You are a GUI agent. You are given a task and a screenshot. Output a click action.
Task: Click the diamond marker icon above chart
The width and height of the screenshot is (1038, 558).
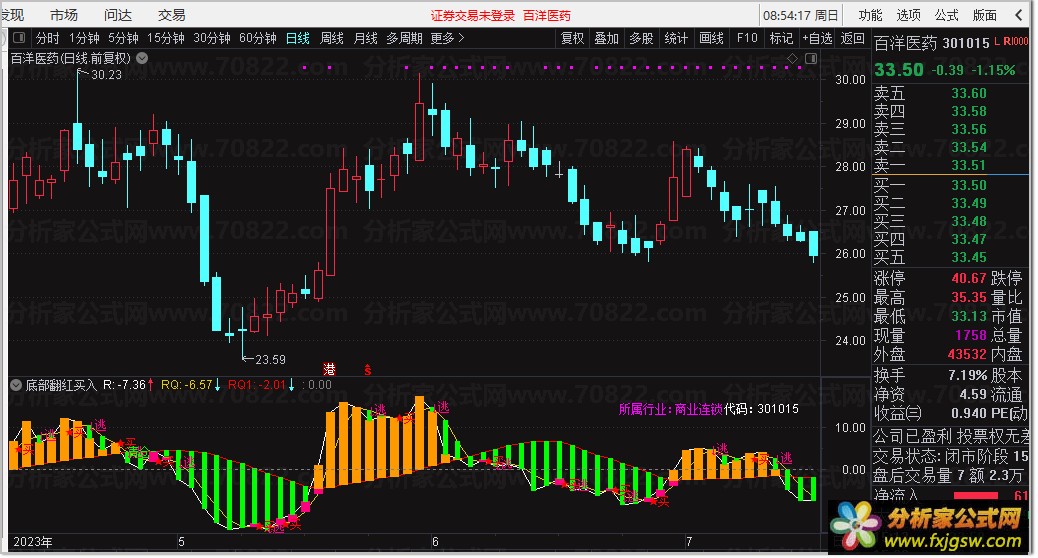point(792,59)
